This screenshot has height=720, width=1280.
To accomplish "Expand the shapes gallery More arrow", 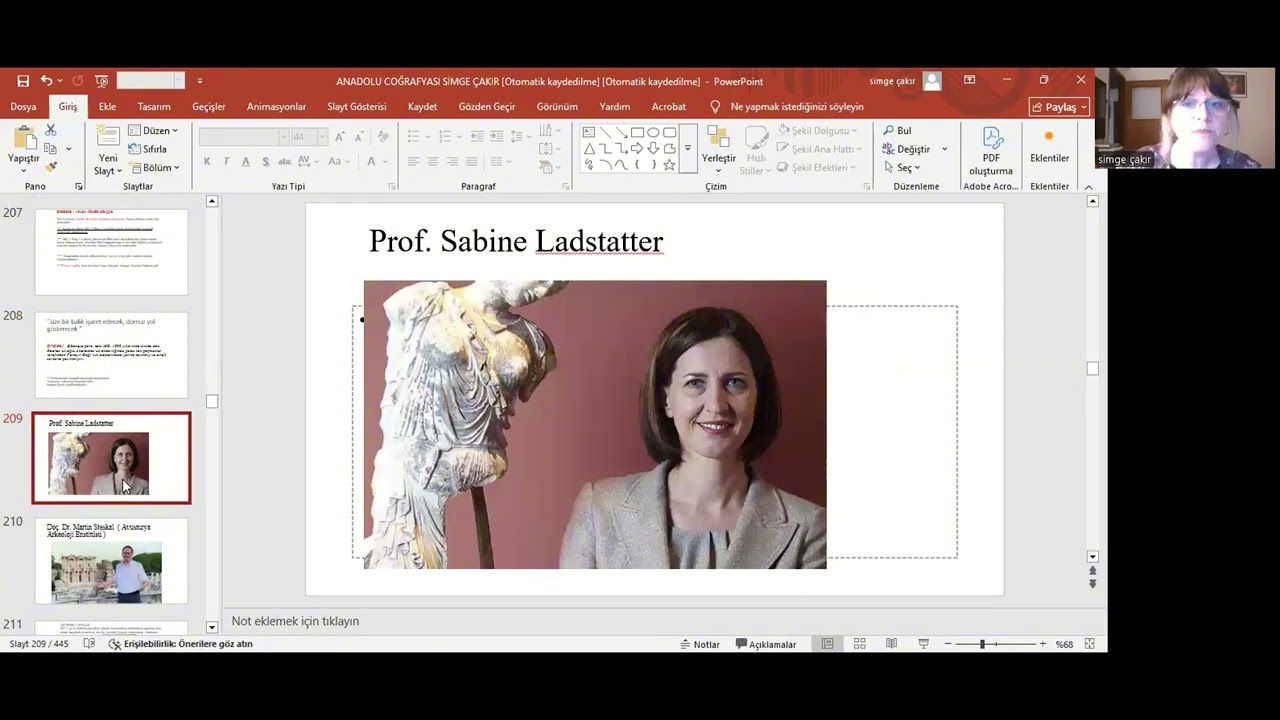I will click(x=687, y=149).
